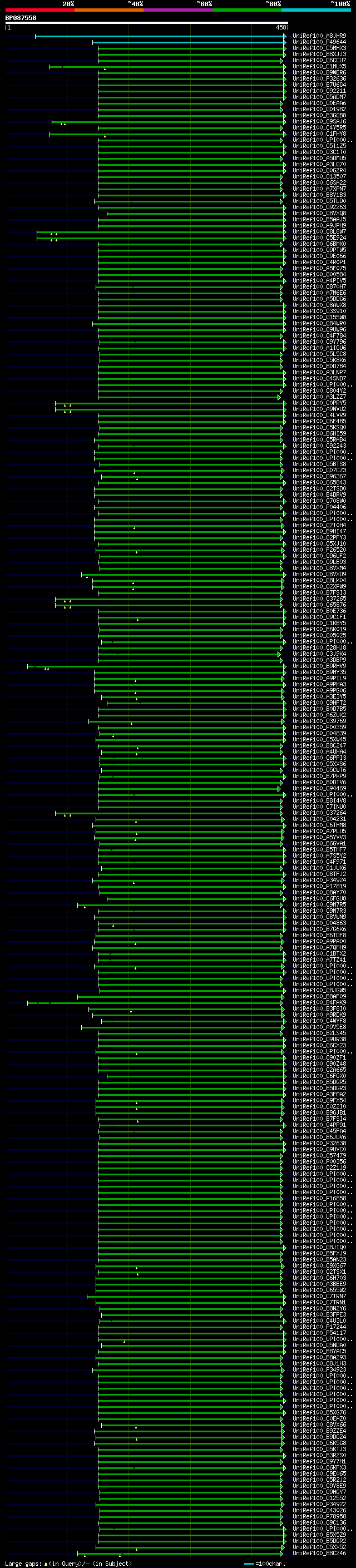Click hit label UniRef100_C5XX52
This screenshot has width=356, height=1568.
pyautogui.click(x=319, y=1547)
